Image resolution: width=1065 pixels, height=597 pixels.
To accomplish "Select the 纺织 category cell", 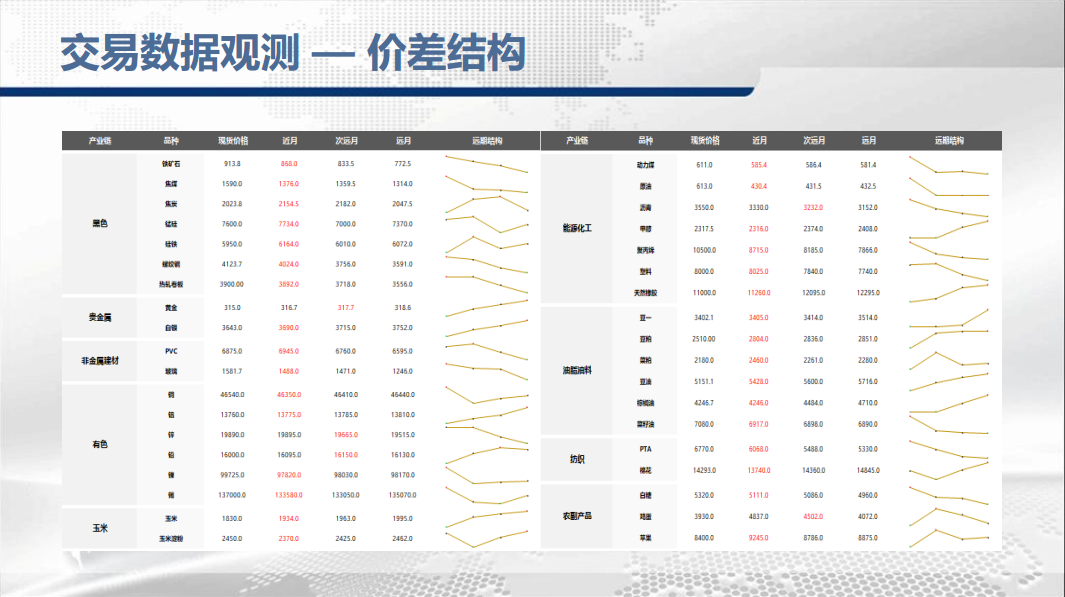I will [x=577, y=460].
